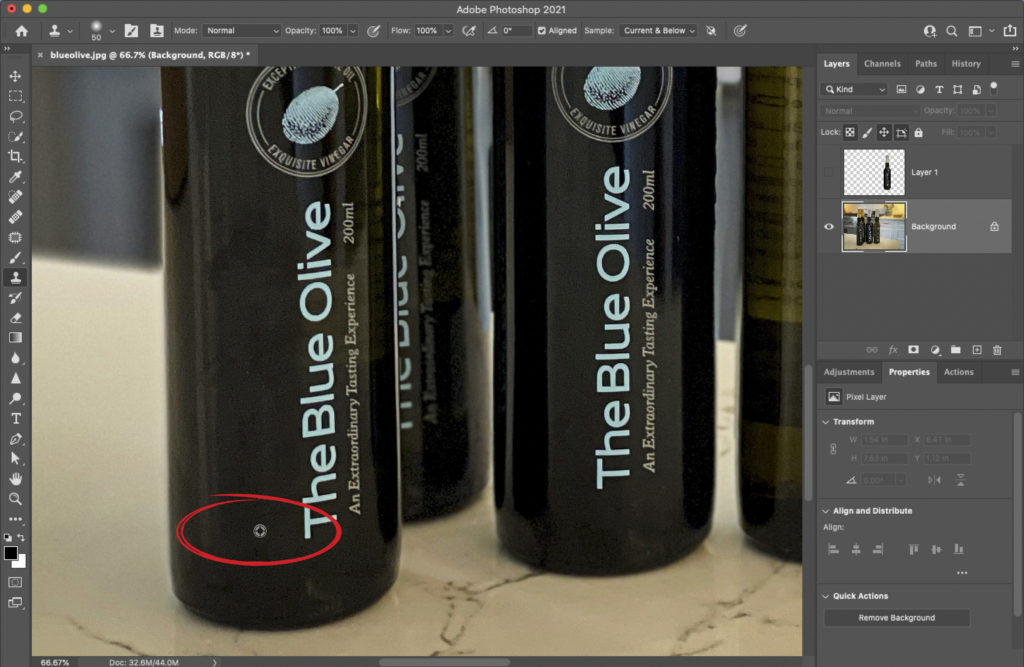1024x667 pixels.
Task: Create a new layer
Action: pyautogui.click(x=977, y=350)
